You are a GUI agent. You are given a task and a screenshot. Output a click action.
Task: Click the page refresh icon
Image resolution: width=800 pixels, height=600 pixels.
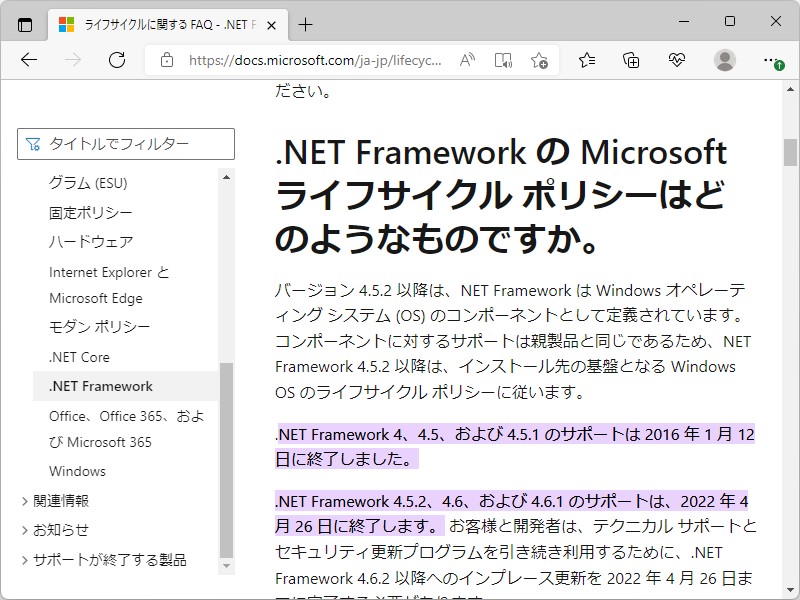[117, 60]
